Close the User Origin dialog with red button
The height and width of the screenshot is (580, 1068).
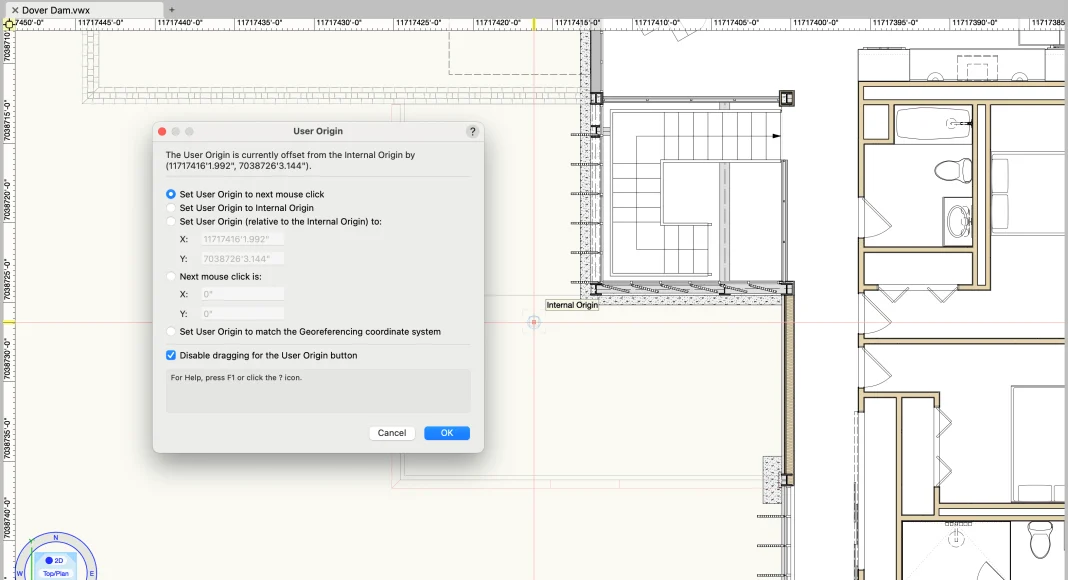(x=161, y=131)
